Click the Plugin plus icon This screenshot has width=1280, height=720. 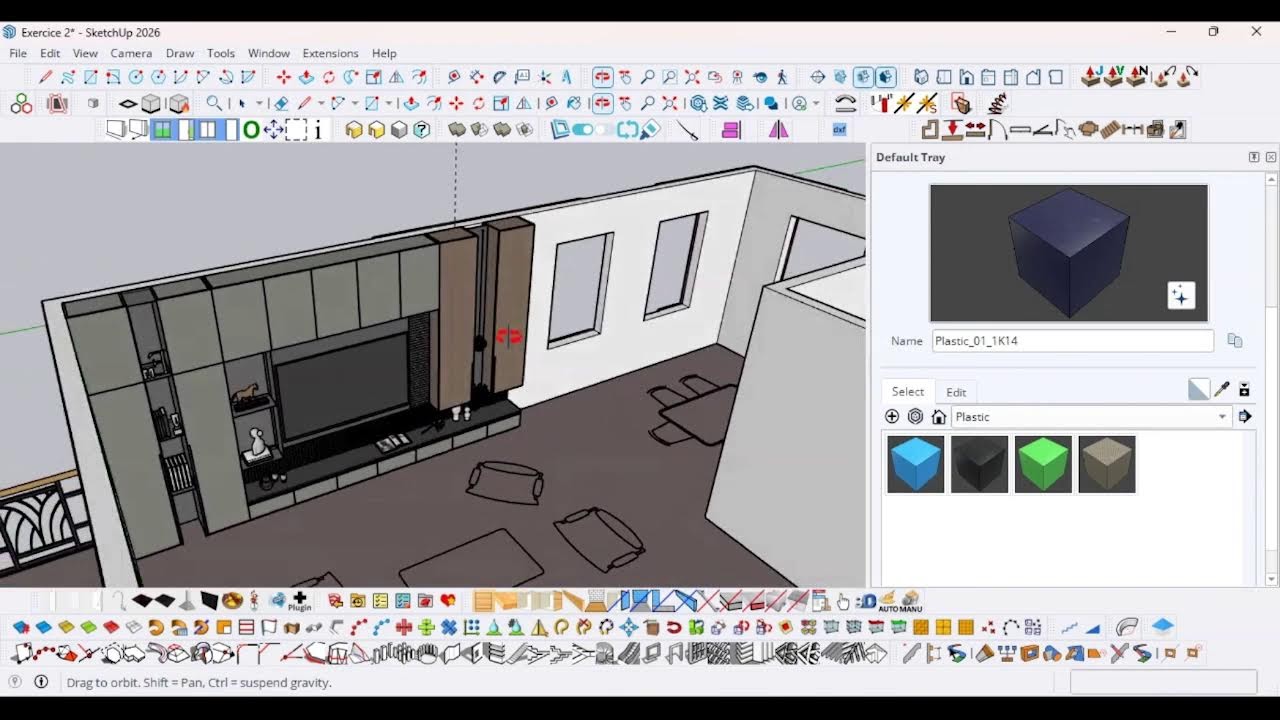click(x=299, y=601)
